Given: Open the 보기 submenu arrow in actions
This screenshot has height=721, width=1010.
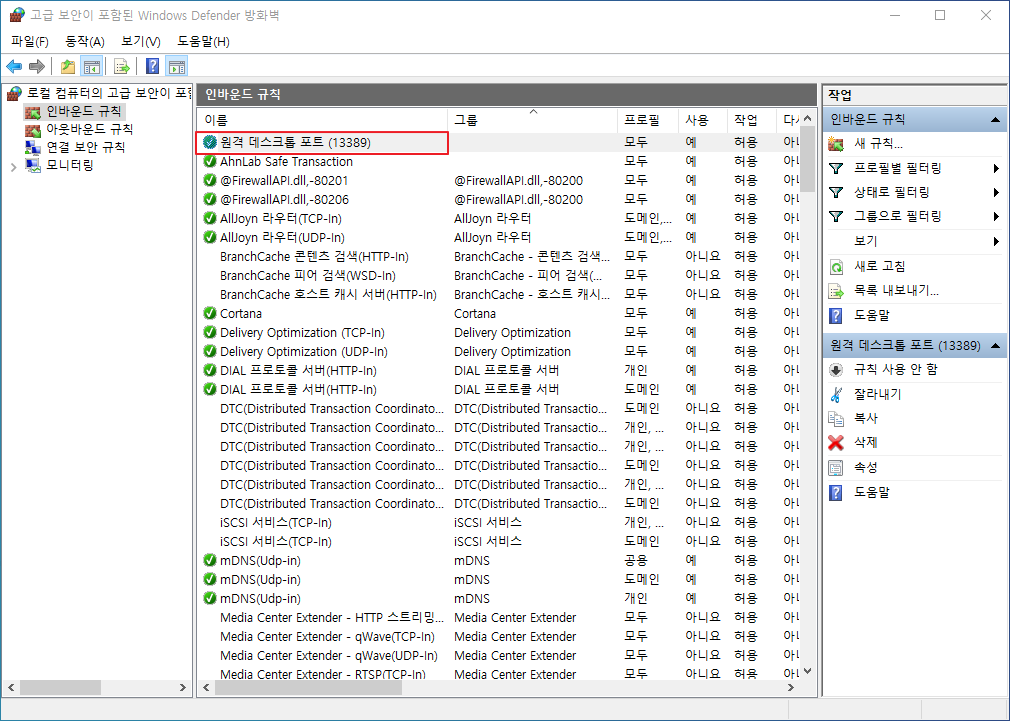Looking at the screenshot, I should click(996, 241).
